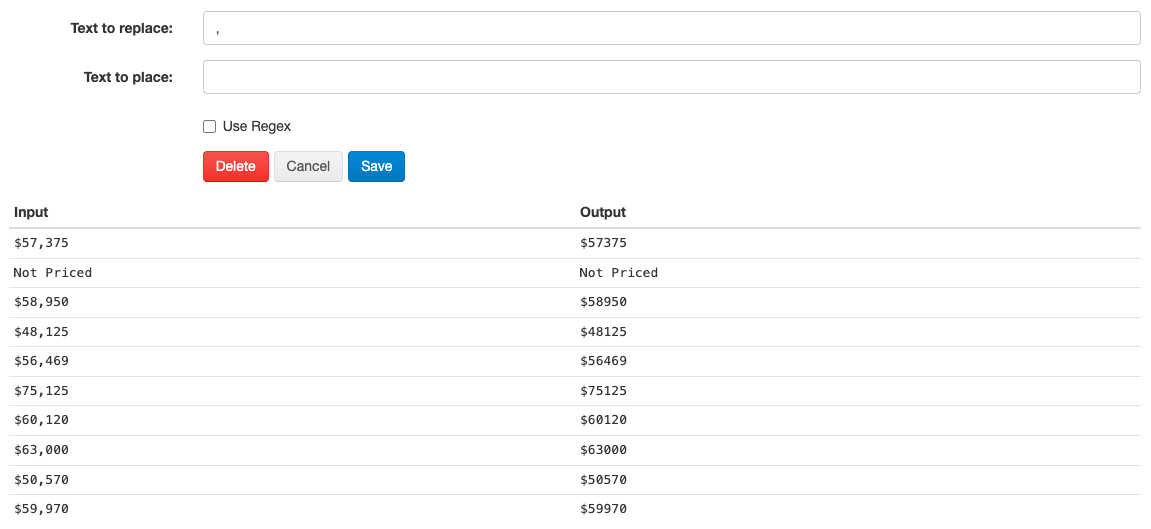Click 'Not Priced' in the Input column
The height and width of the screenshot is (529, 1151).
53,273
